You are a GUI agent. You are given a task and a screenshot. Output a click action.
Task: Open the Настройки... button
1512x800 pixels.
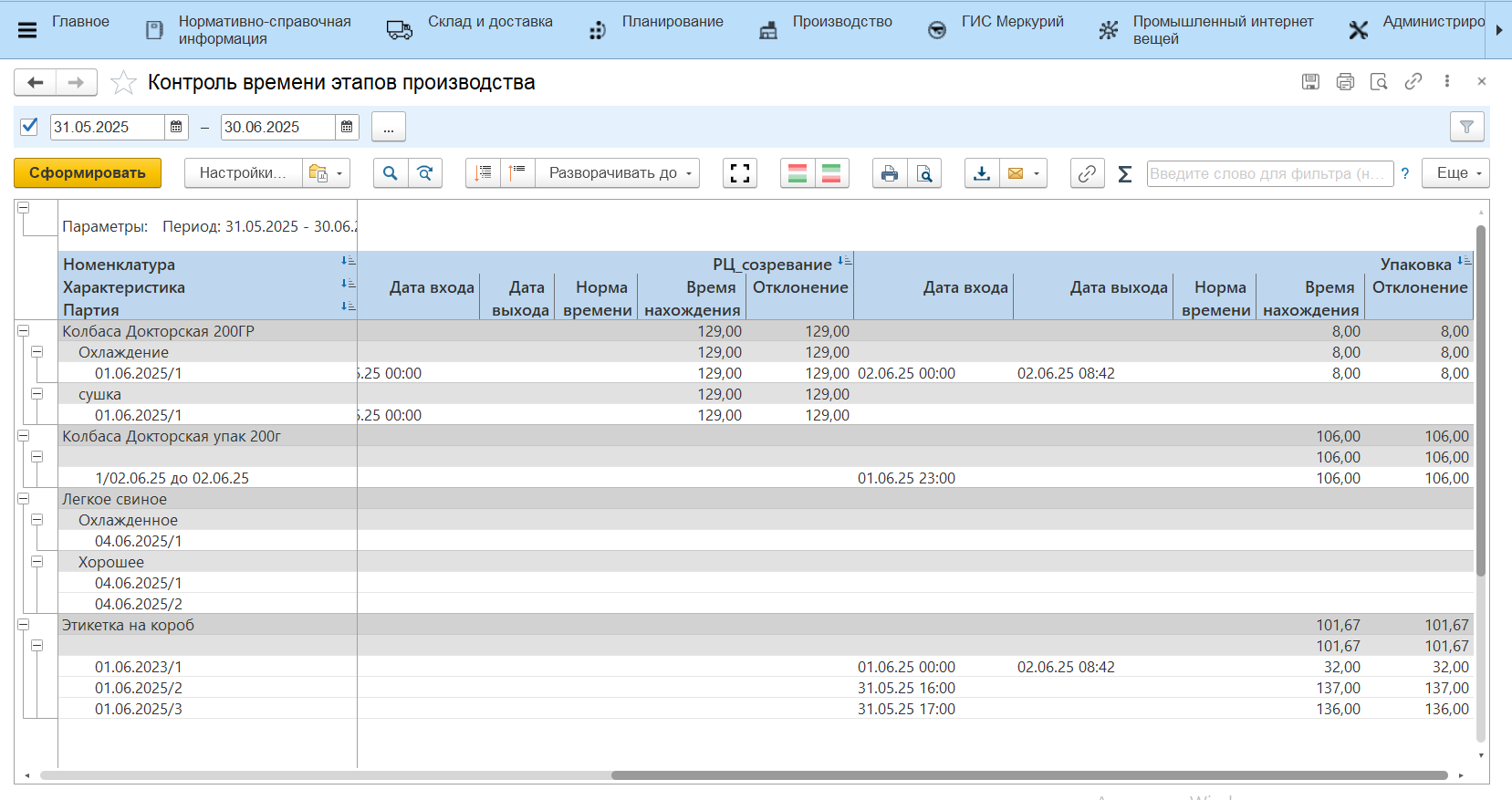pos(243,173)
